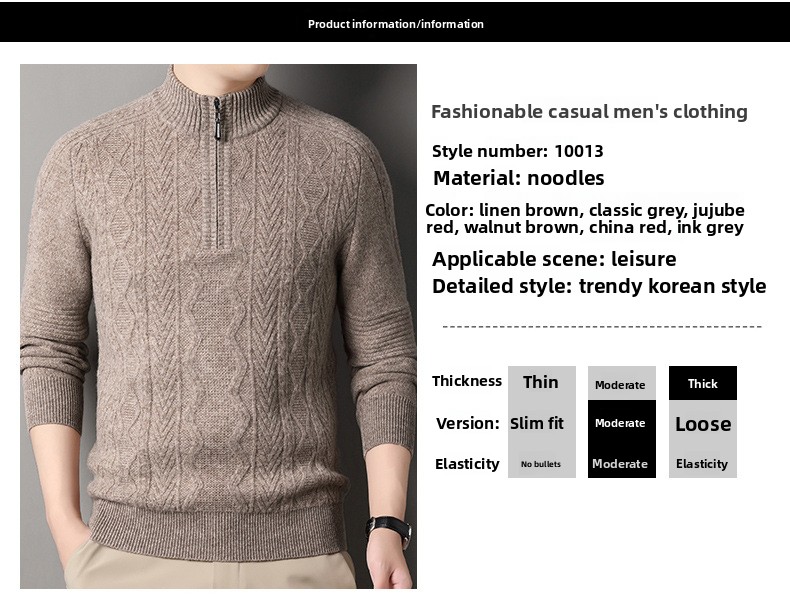
Task: Click the wristwatch in the photo
Action: click(389, 529)
